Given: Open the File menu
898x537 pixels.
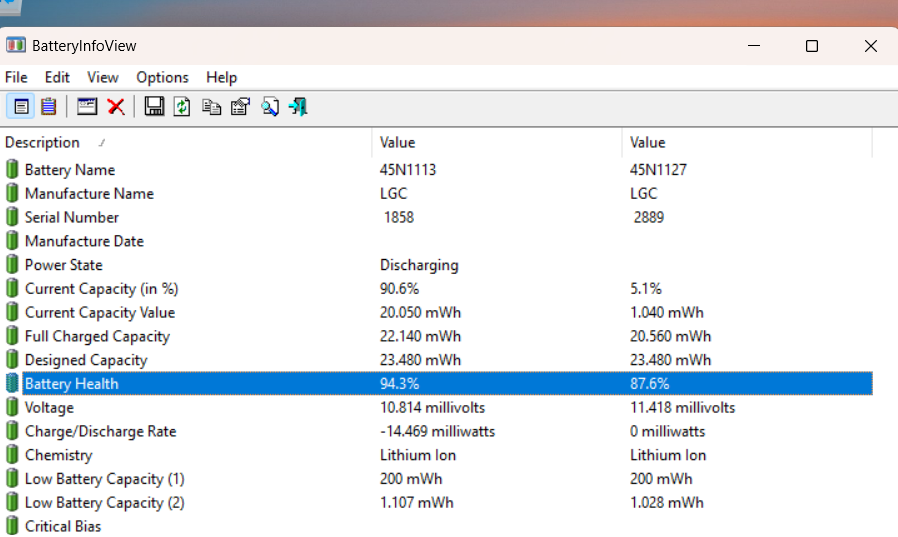Looking at the screenshot, I should pos(16,77).
